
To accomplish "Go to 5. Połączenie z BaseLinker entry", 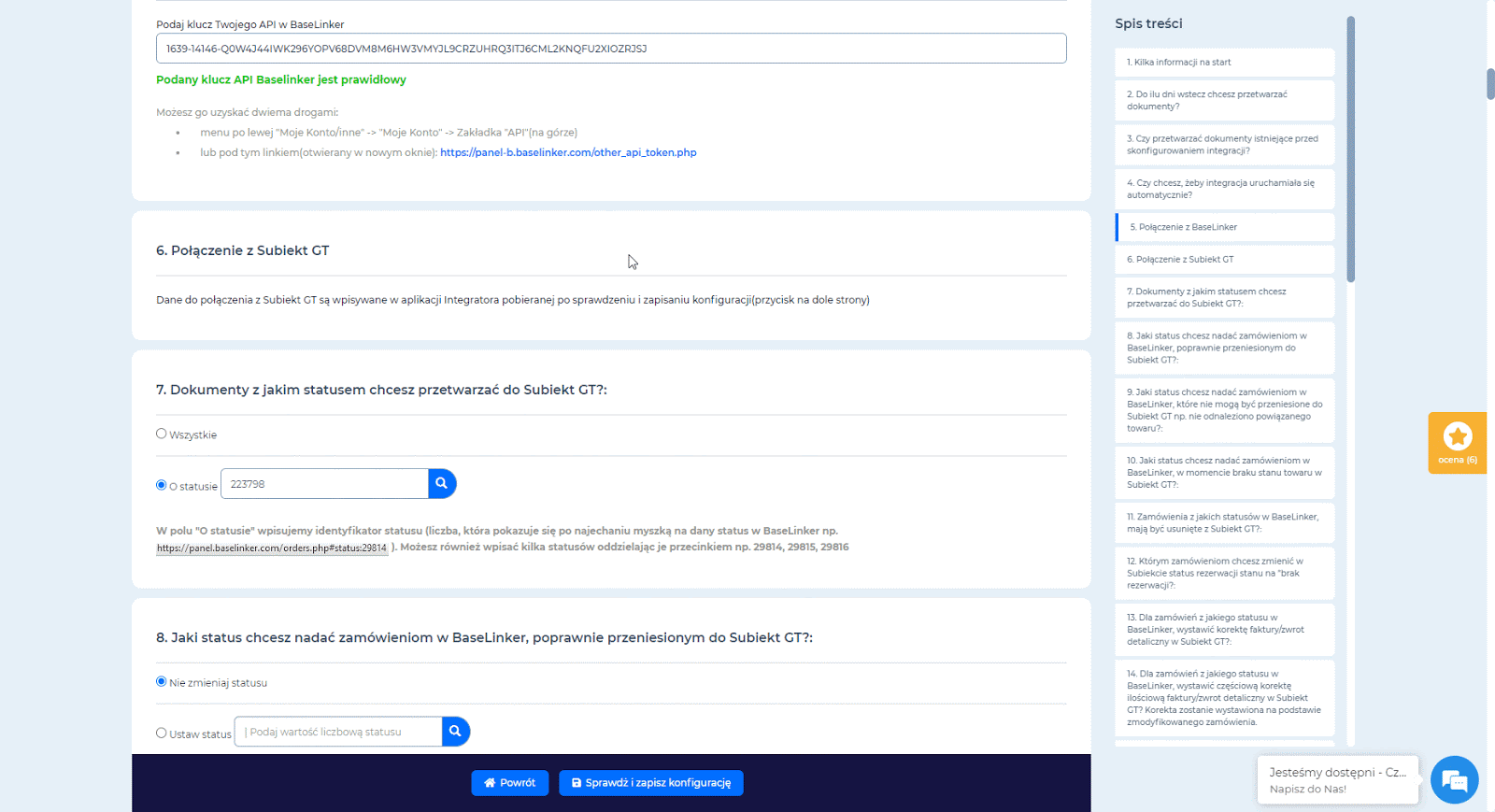I will [1224, 227].
